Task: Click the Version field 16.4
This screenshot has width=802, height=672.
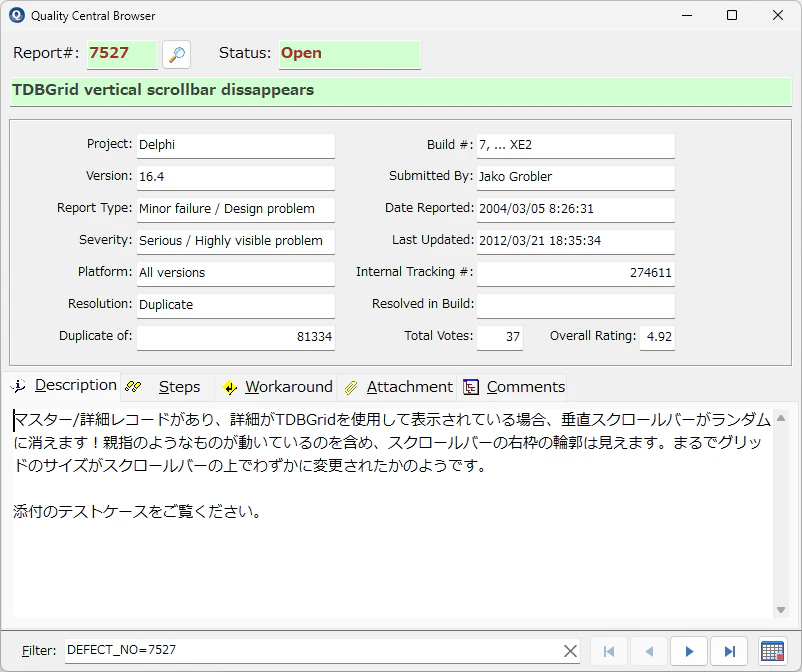Action: tap(236, 177)
